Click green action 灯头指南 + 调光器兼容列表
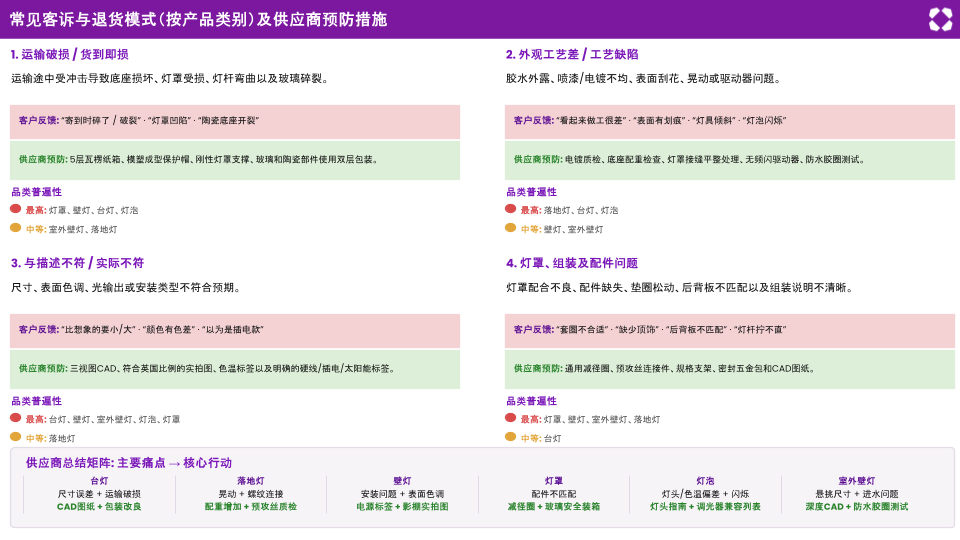The width and height of the screenshot is (960, 540). click(705, 507)
